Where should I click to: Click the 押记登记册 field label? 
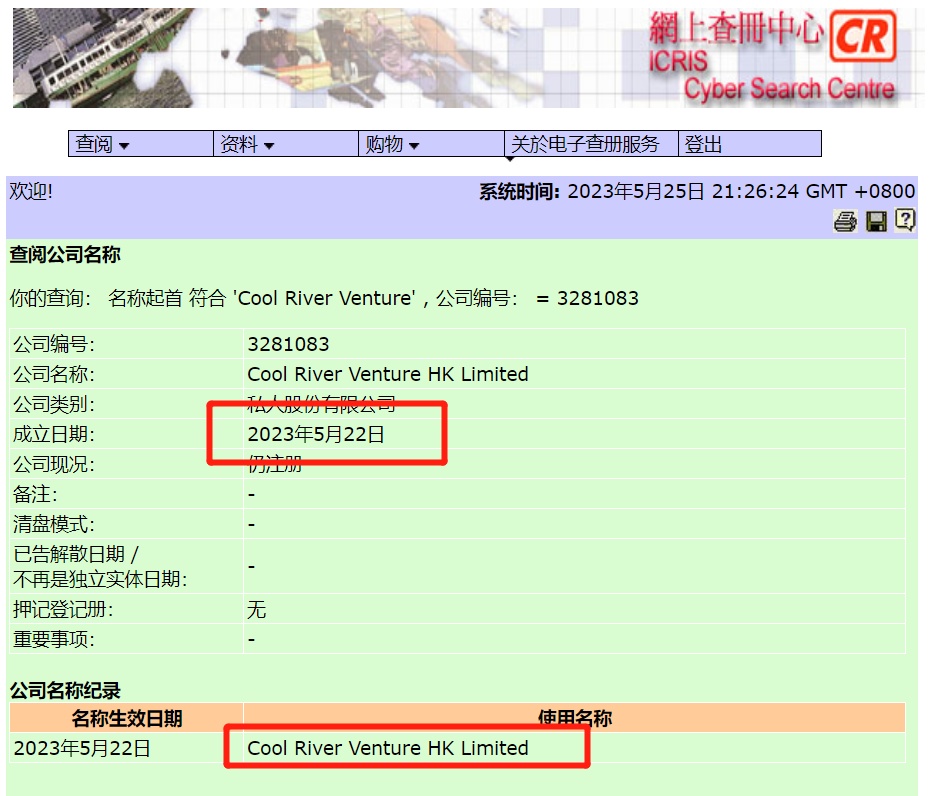click(63, 610)
